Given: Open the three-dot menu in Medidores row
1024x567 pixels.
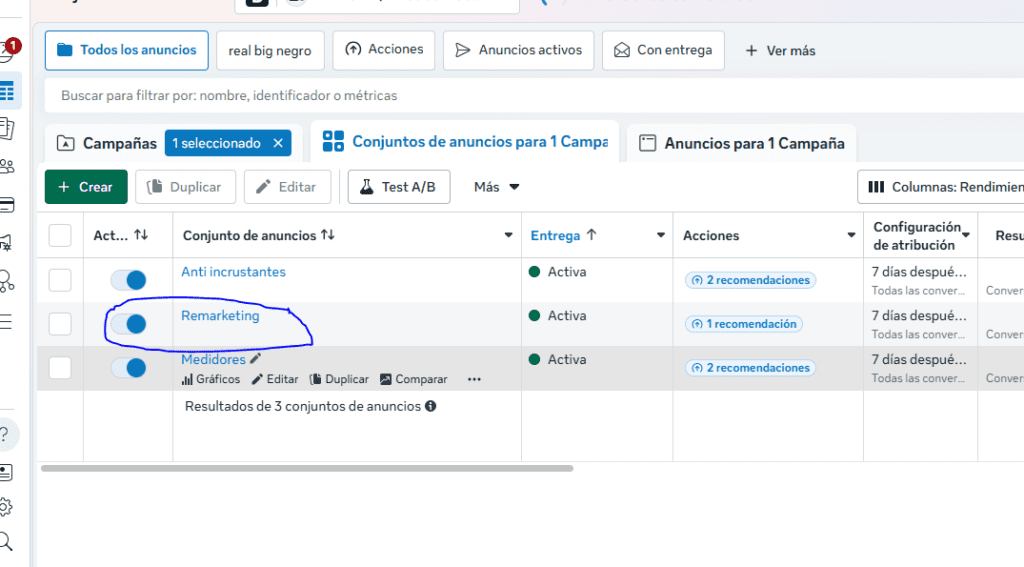Looking at the screenshot, I should coord(474,379).
